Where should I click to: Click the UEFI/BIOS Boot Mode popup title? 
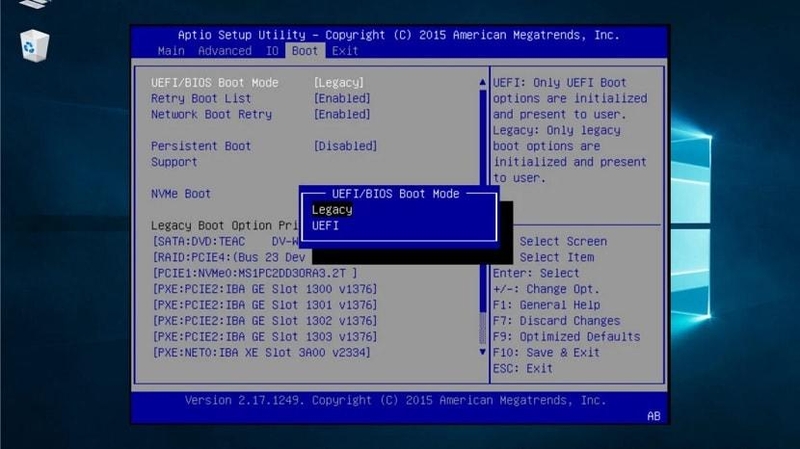point(395,194)
